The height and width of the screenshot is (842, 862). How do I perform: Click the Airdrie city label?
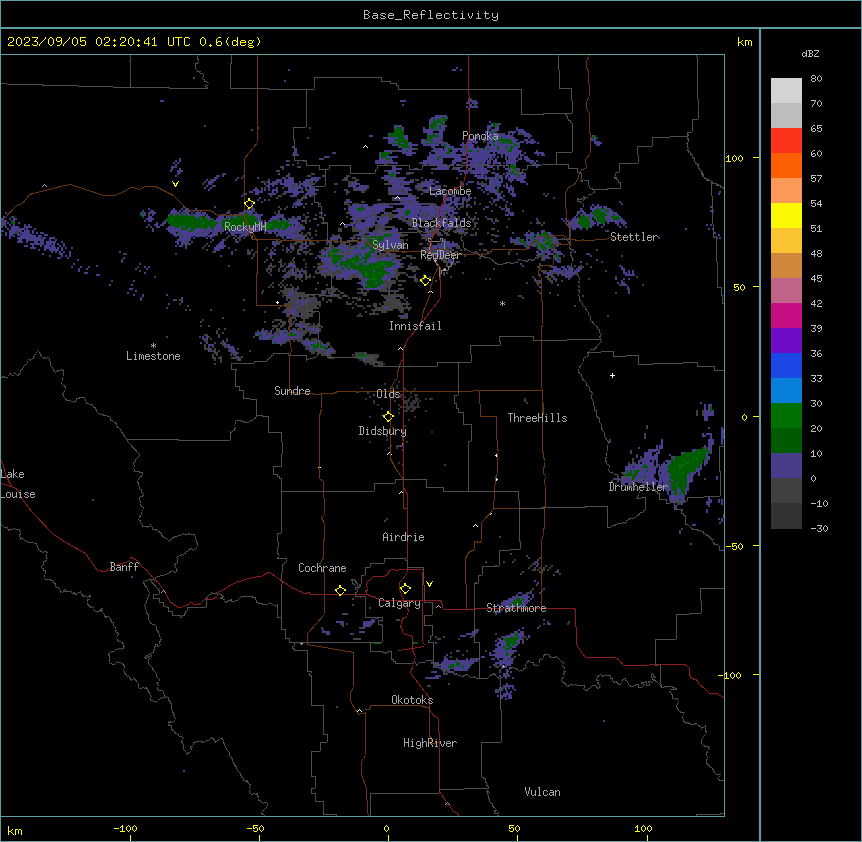coord(404,537)
